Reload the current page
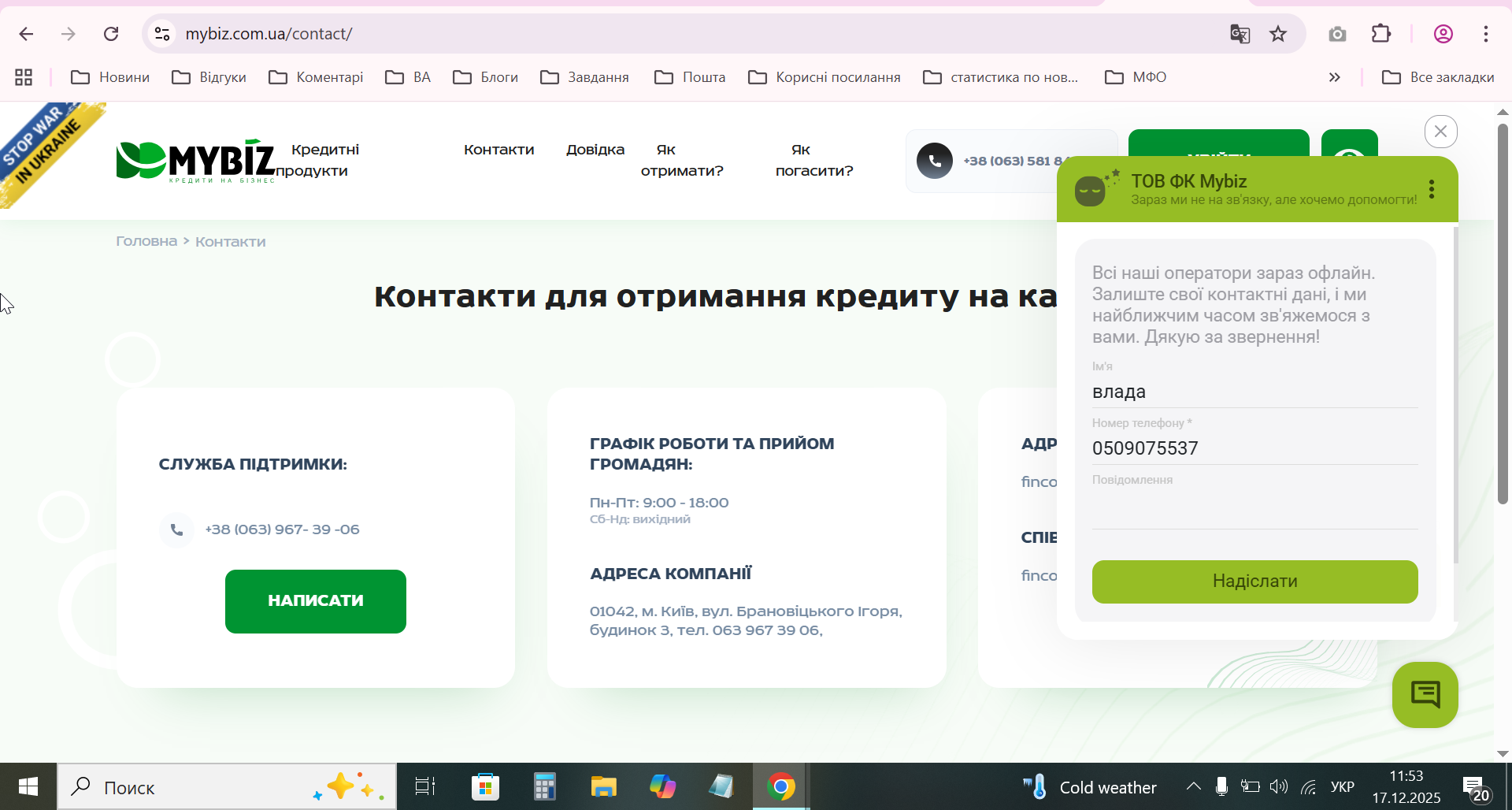 (x=111, y=34)
